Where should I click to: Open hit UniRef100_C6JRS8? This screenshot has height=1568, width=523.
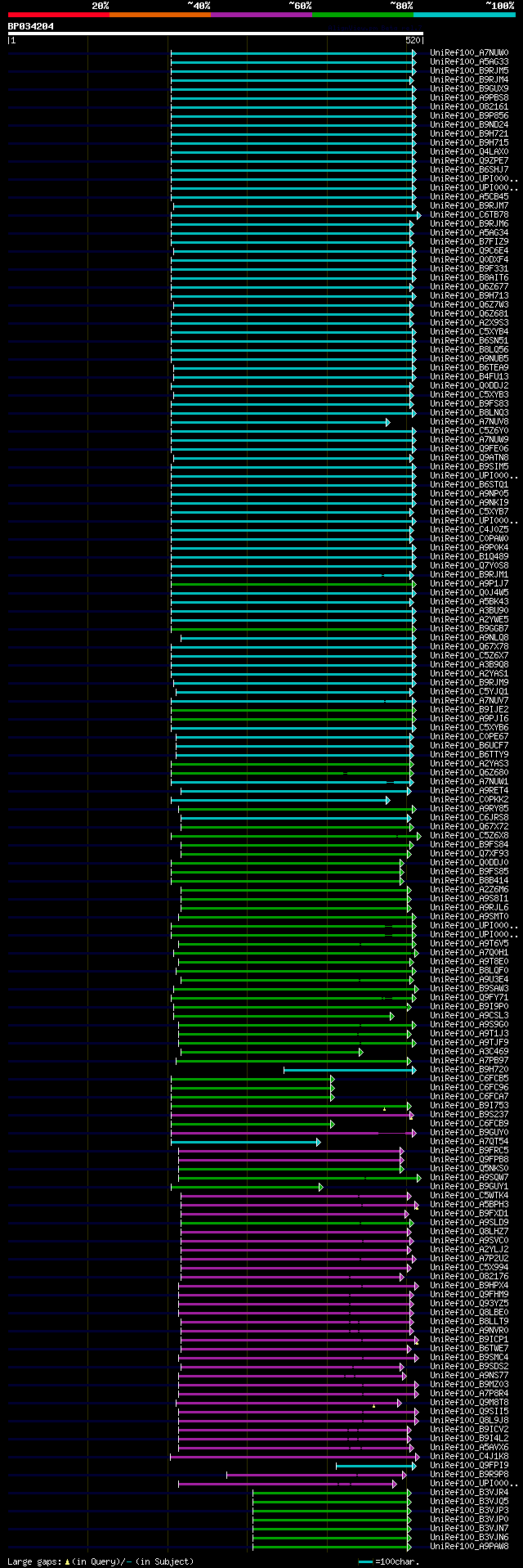click(x=469, y=818)
